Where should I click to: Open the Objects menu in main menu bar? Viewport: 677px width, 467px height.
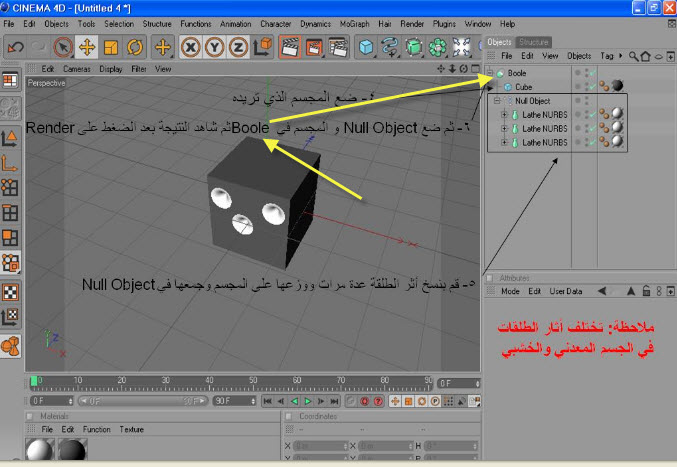coord(56,24)
